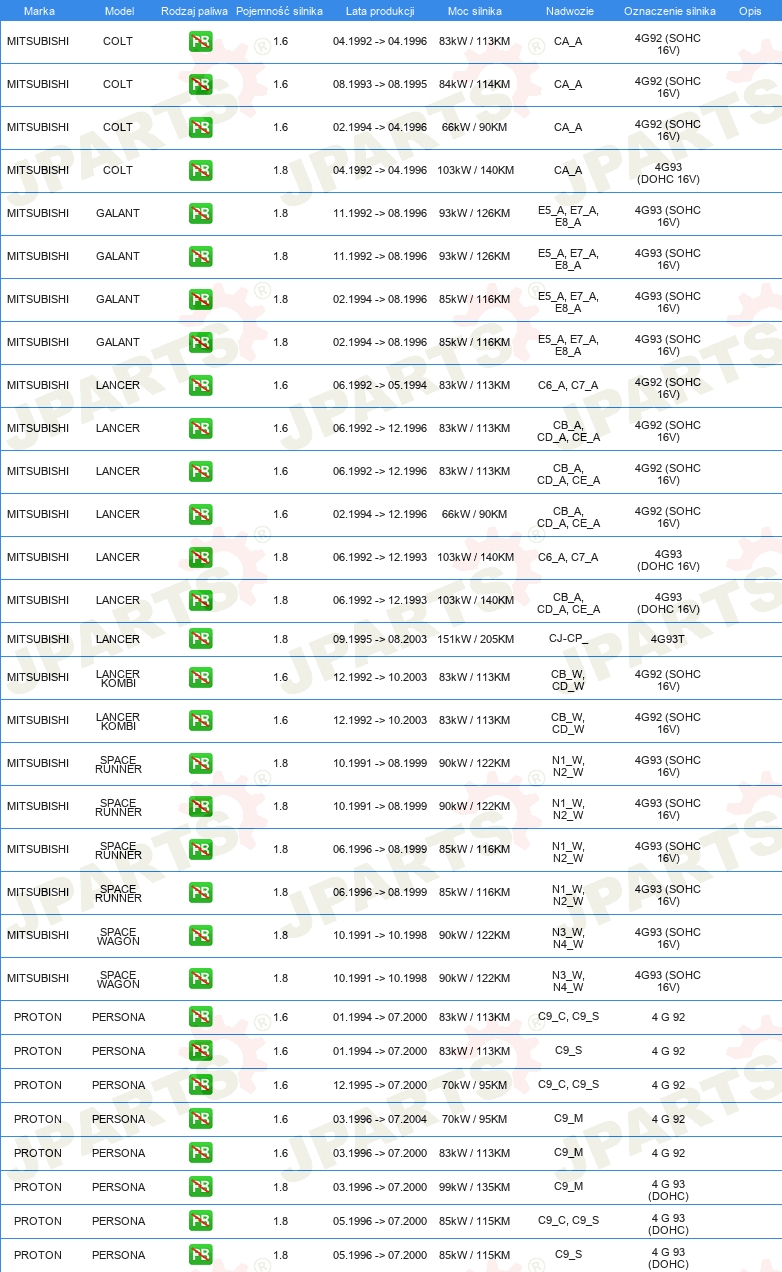
Task: Click fuel icon for PERSONA 01.1994 C9_C, C9_S row
Action: [200, 1017]
